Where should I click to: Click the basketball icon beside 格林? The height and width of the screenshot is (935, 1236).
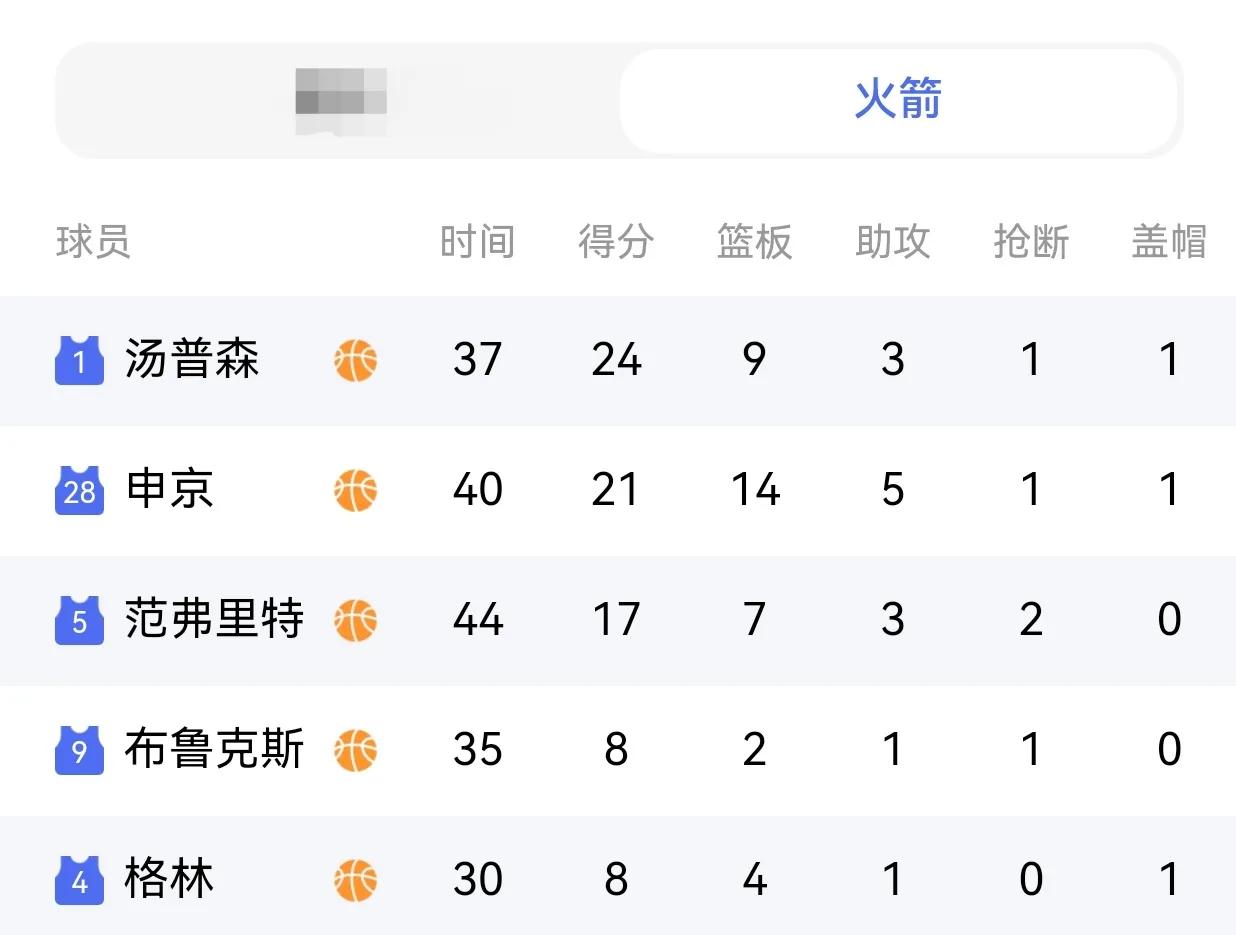click(x=356, y=880)
